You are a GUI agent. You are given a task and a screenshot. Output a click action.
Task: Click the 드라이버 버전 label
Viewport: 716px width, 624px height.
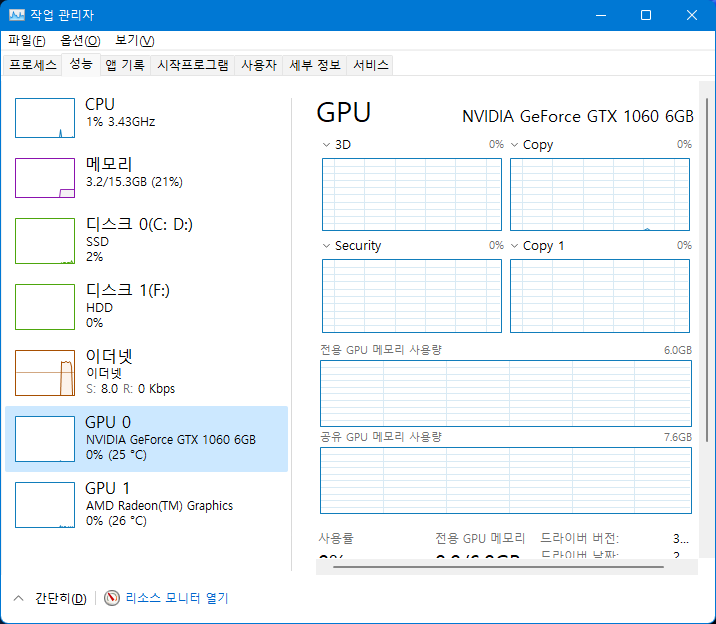pos(579,539)
